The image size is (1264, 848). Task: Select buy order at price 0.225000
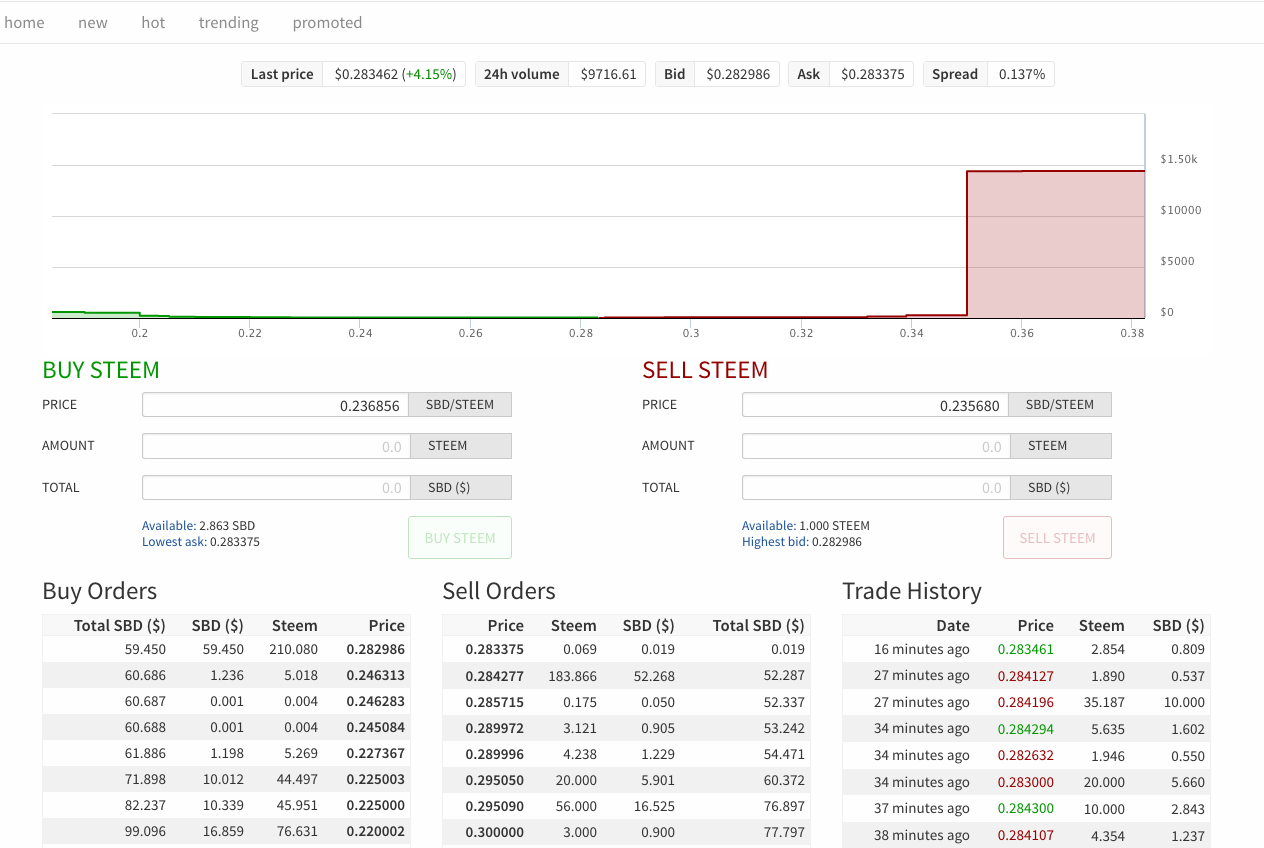(x=226, y=805)
